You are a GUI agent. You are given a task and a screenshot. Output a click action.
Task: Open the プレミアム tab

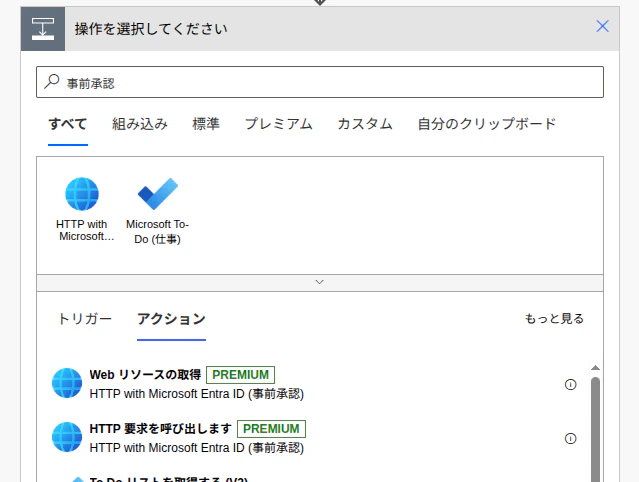pyautogui.click(x=278, y=123)
